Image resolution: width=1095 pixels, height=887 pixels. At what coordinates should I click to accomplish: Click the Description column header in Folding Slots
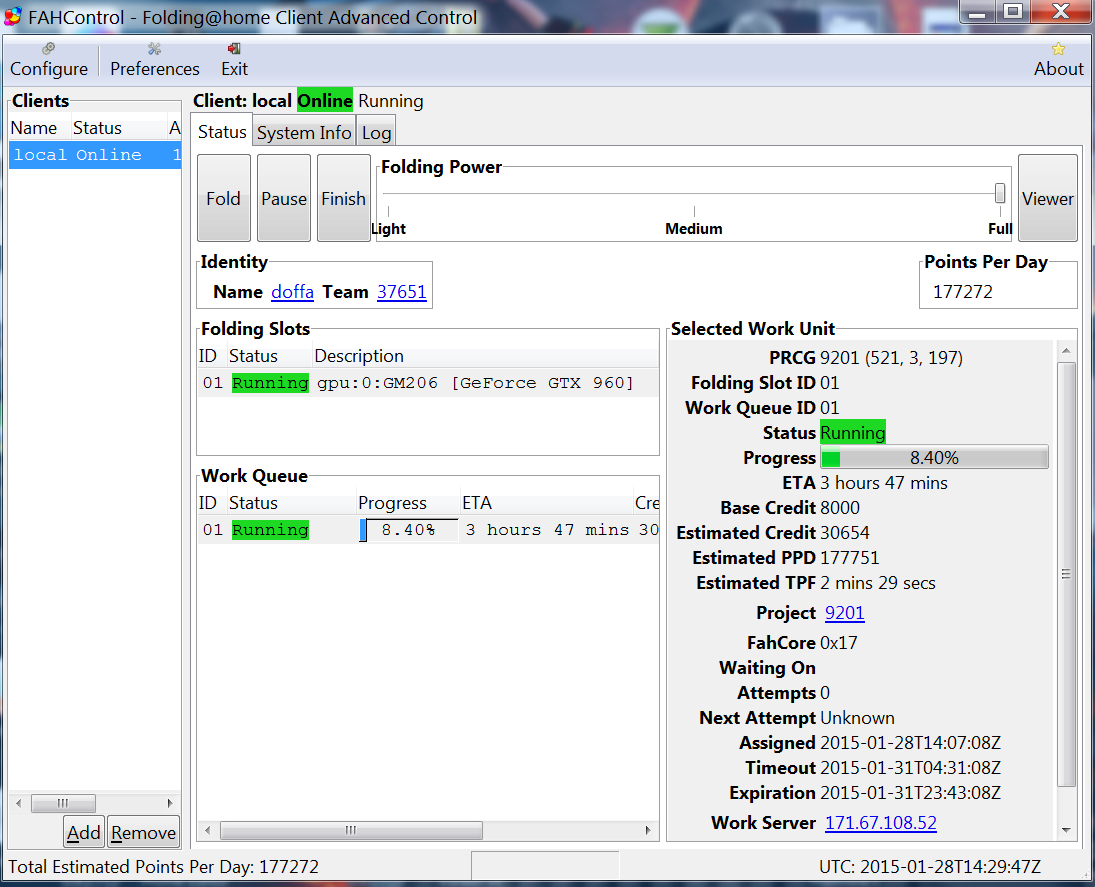click(485, 356)
